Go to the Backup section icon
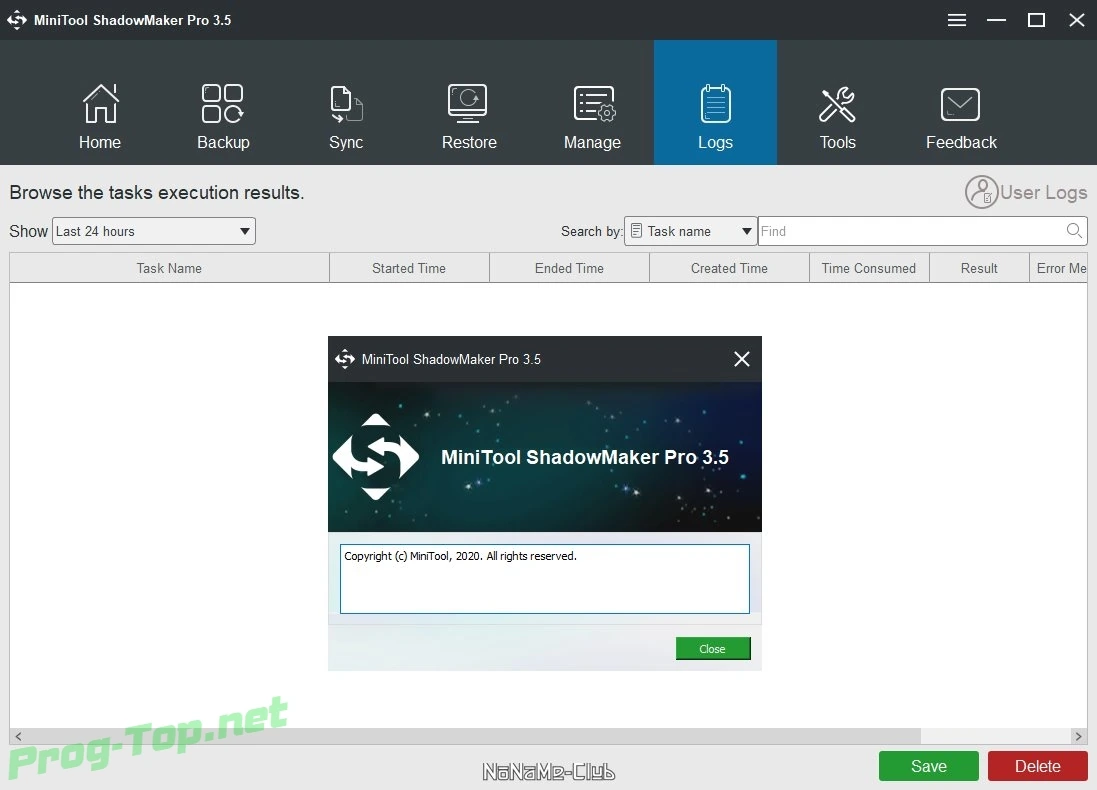The height and width of the screenshot is (790, 1097). [x=222, y=104]
